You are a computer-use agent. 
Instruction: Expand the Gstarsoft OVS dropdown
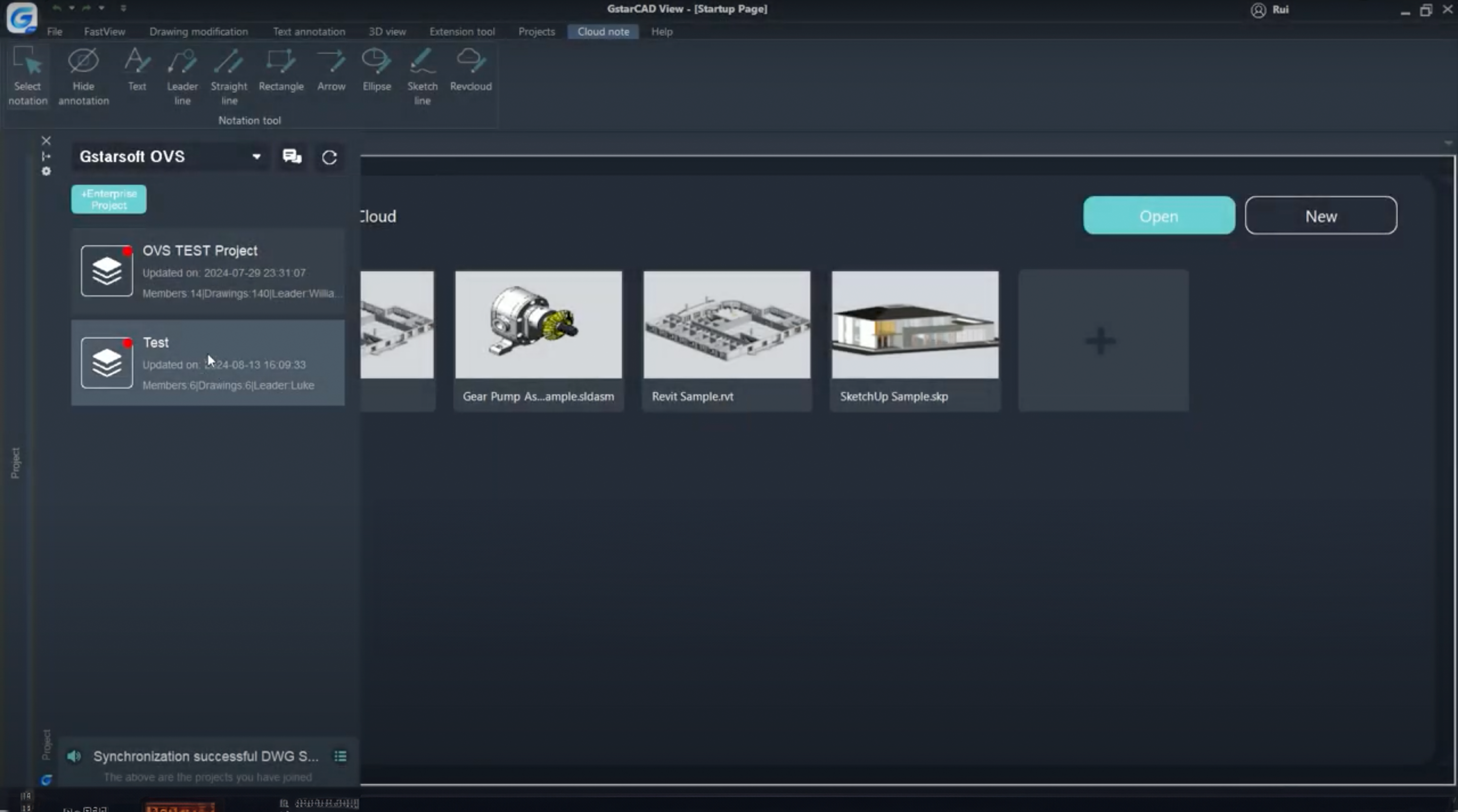256,157
